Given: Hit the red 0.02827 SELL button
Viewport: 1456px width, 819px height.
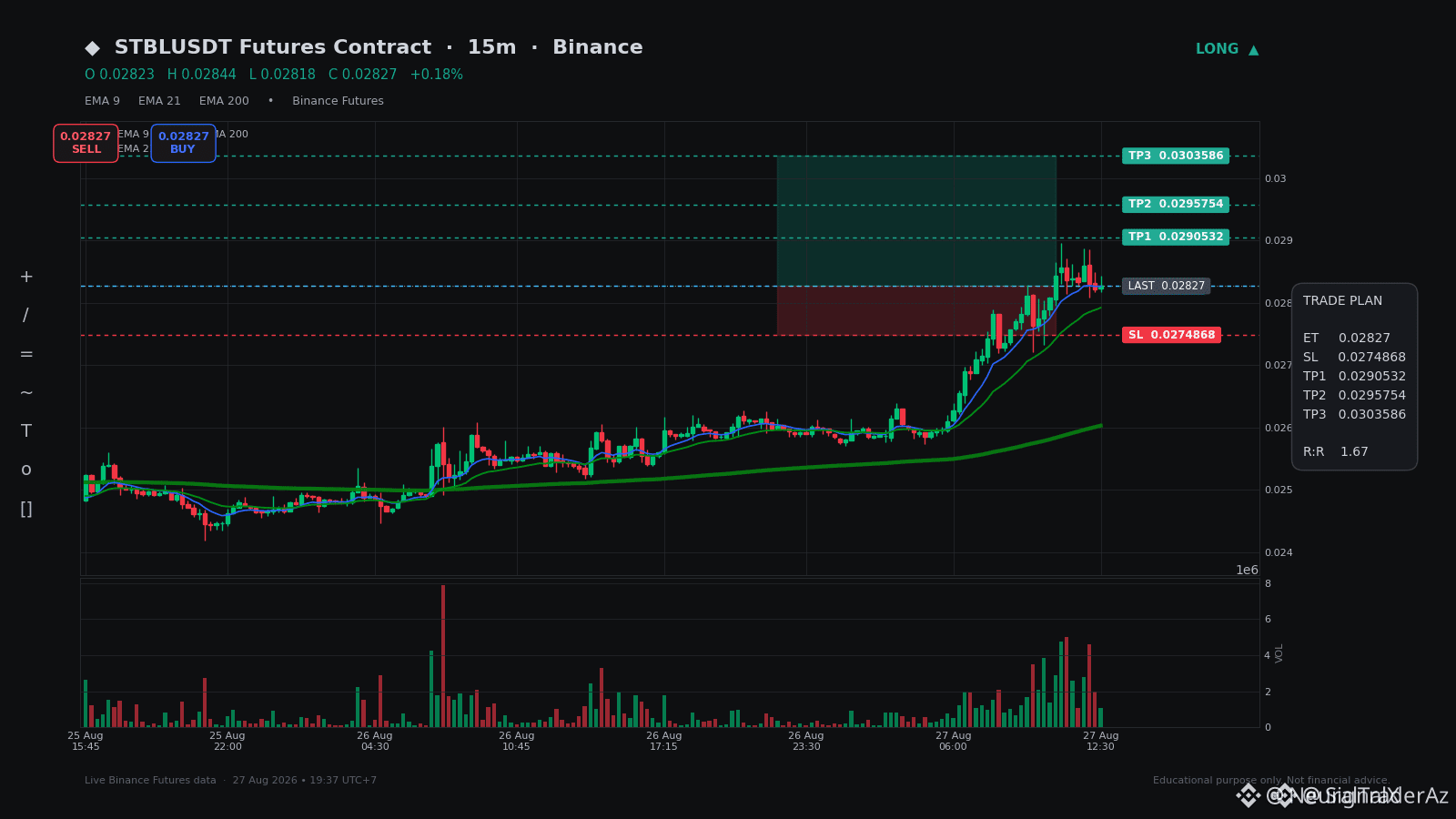Looking at the screenshot, I should 86,143.
